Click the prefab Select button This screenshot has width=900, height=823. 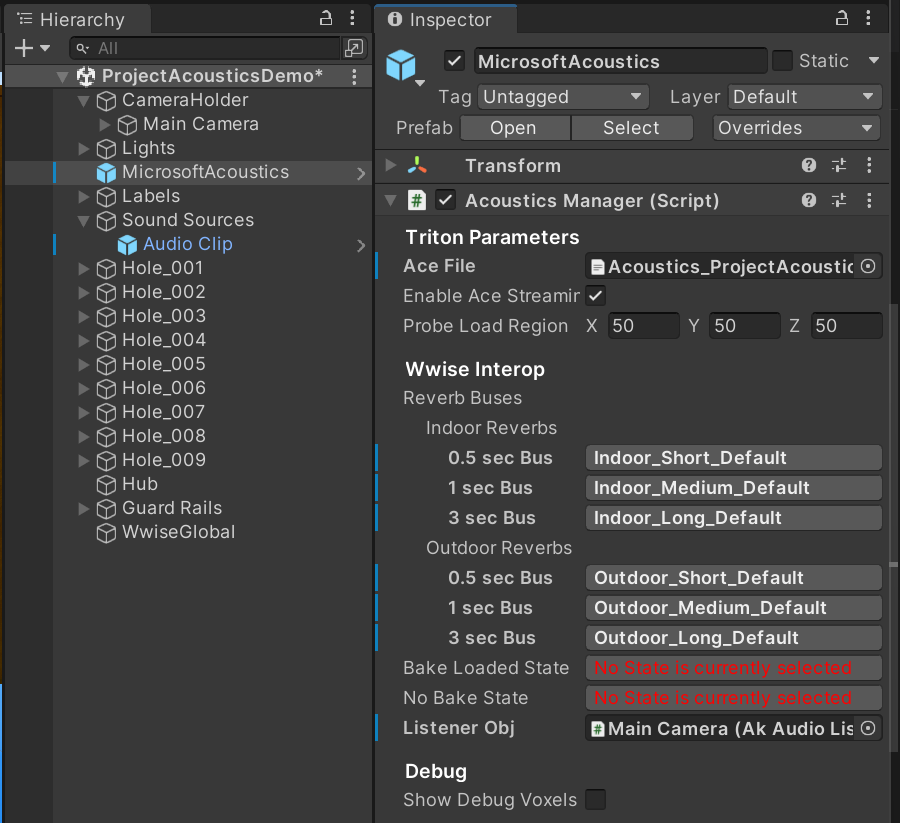[632, 127]
